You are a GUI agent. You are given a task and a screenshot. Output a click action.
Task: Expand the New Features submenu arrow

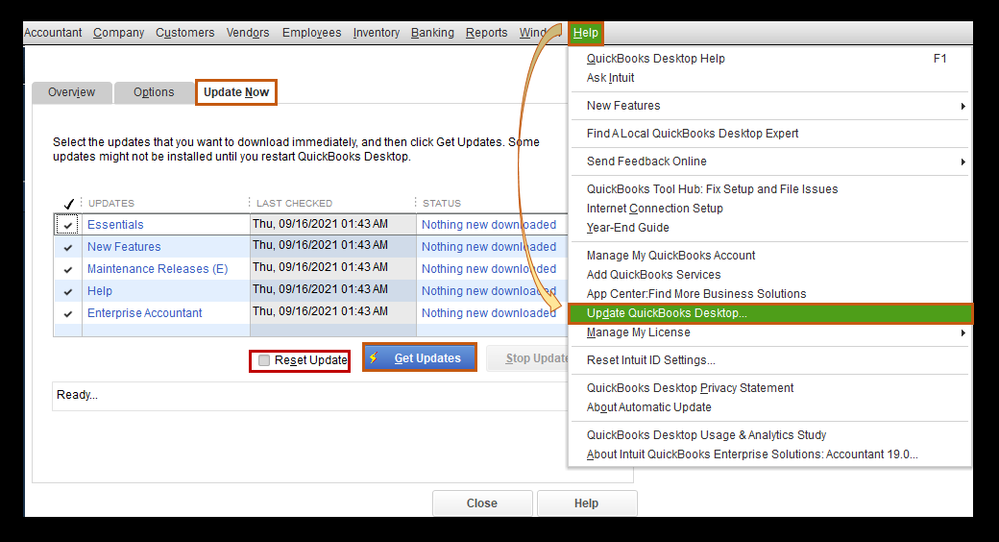click(963, 106)
